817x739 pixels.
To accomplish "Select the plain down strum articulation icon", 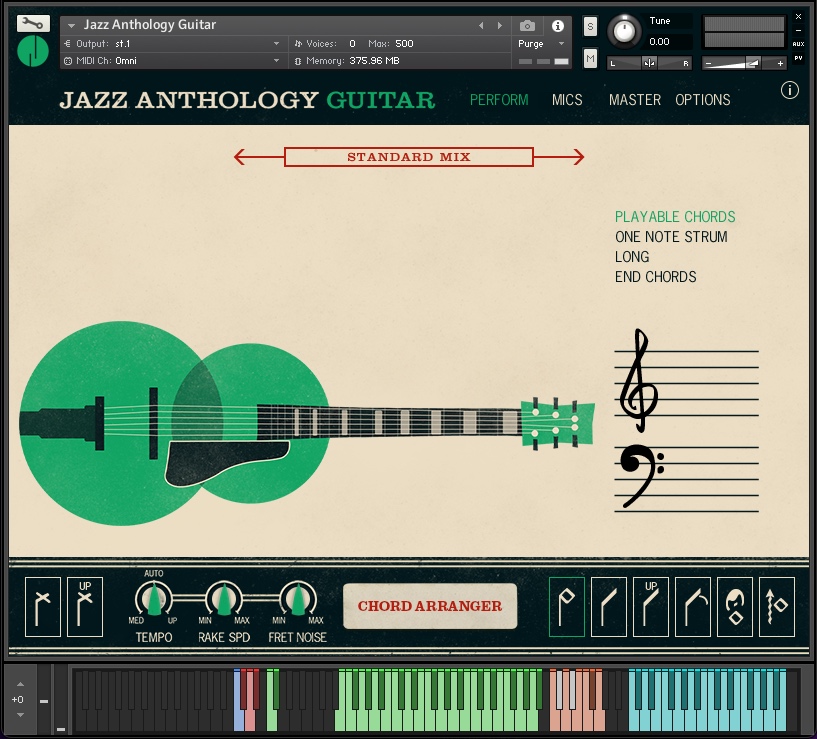I will (609, 607).
